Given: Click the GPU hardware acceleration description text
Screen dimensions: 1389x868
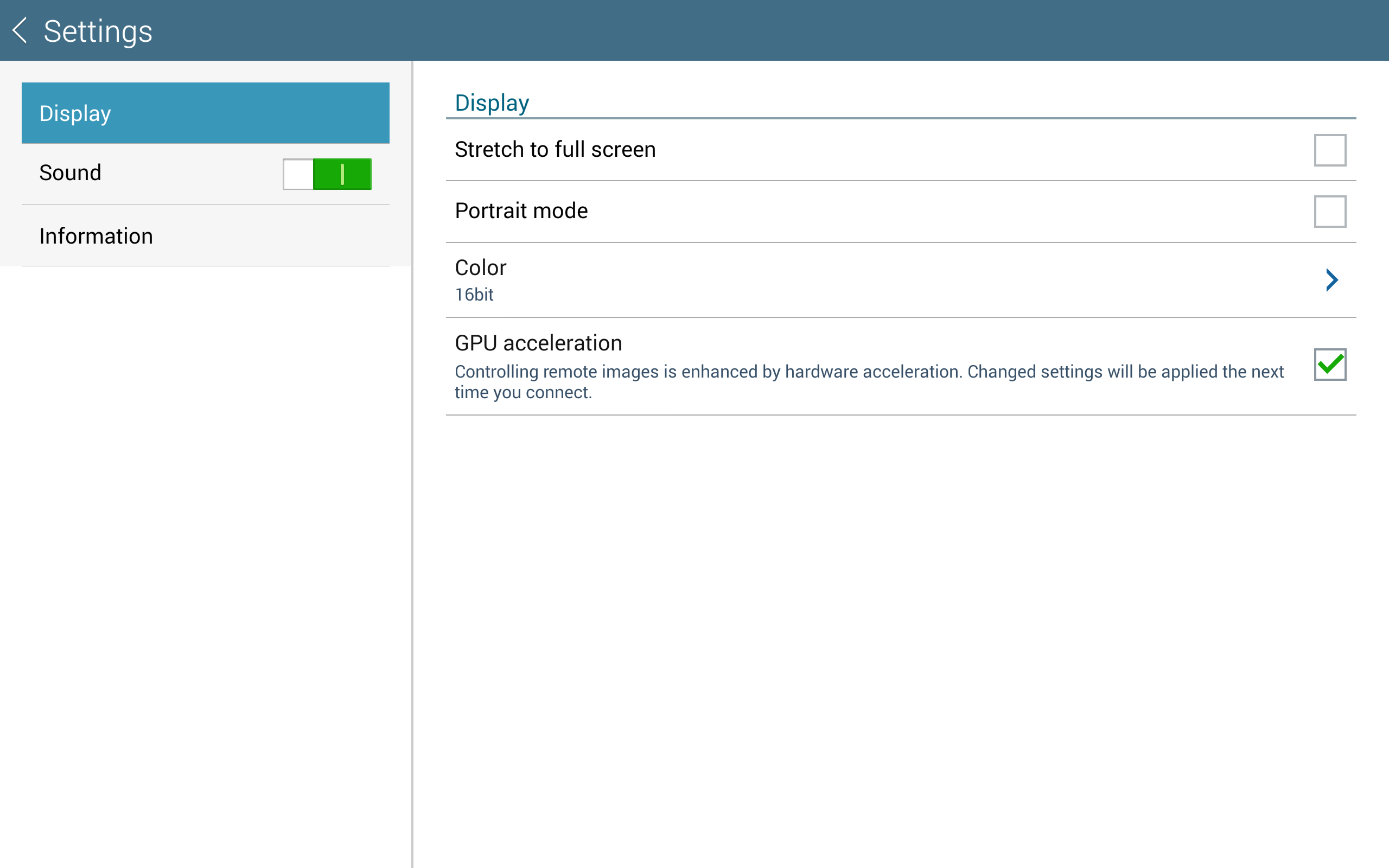Looking at the screenshot, I should coord(869,382).
